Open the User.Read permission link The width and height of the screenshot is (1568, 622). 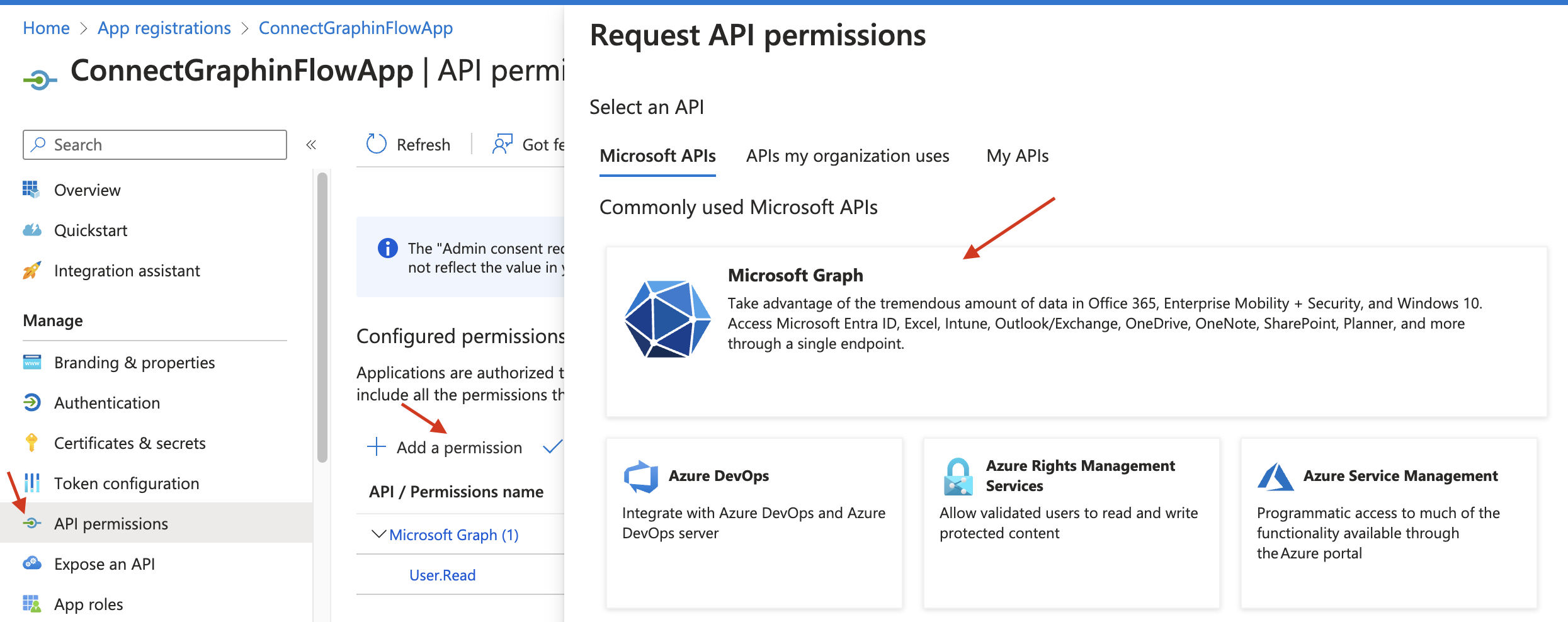click(442, 575)
